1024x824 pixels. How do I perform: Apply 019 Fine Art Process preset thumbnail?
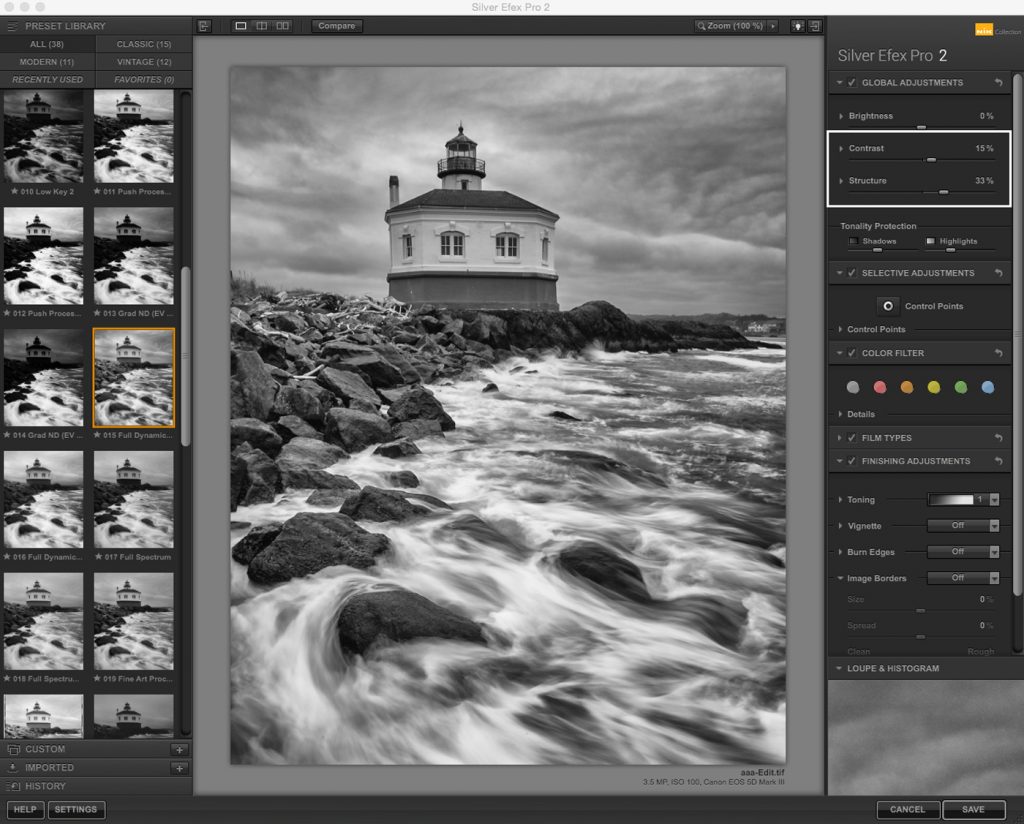coord(134,621)
